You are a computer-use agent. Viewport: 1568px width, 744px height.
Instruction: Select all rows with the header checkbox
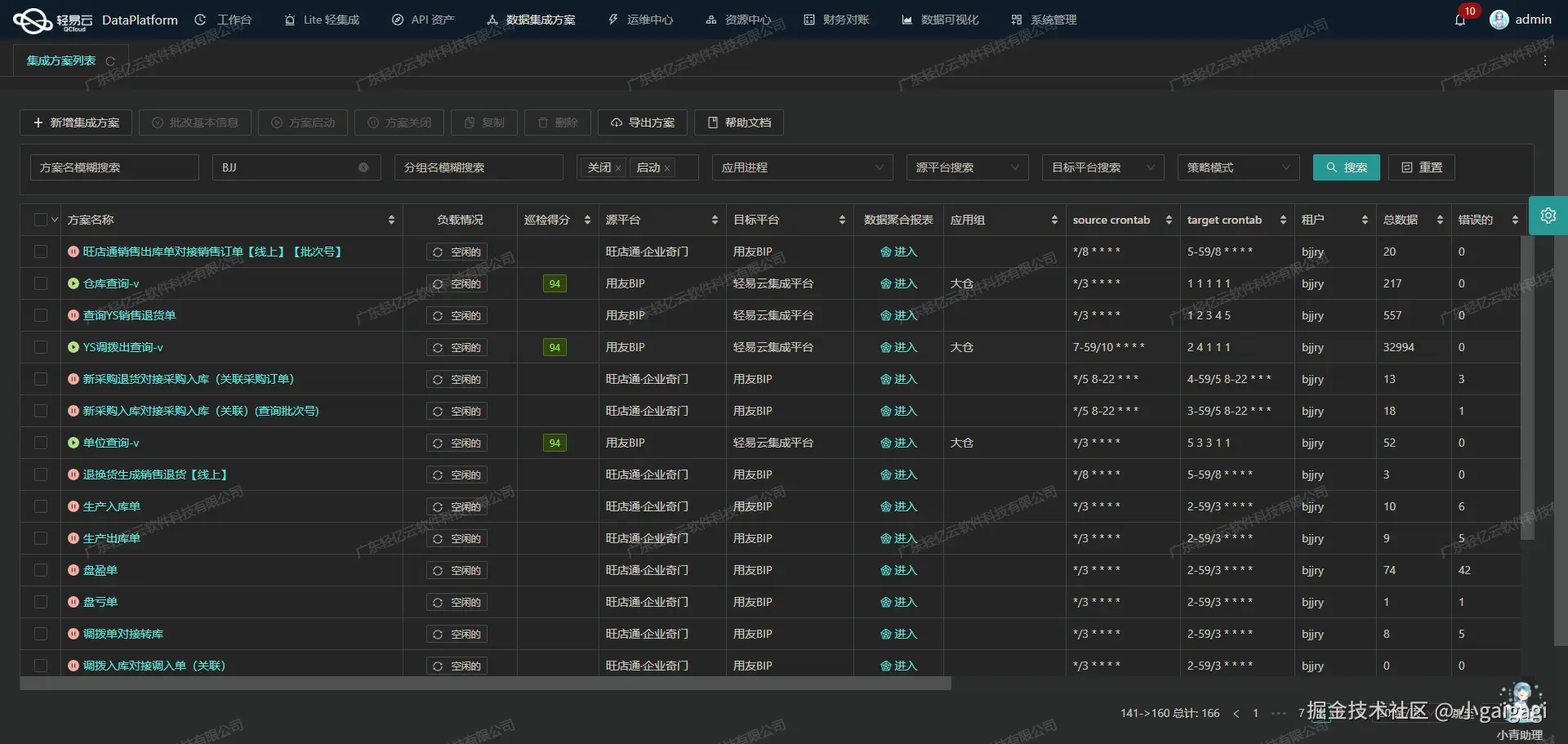point(41,219)
